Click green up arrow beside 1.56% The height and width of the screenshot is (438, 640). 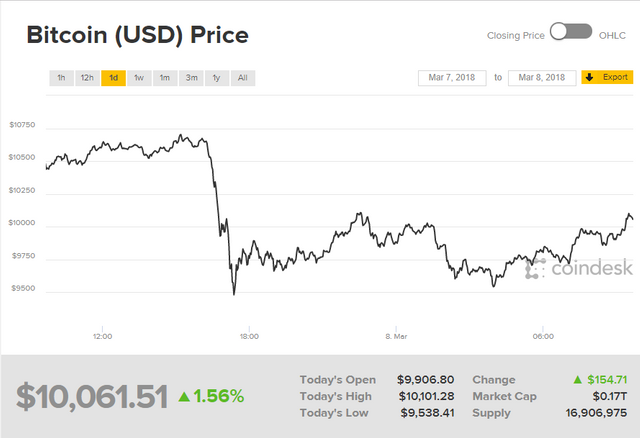[184, 396]
